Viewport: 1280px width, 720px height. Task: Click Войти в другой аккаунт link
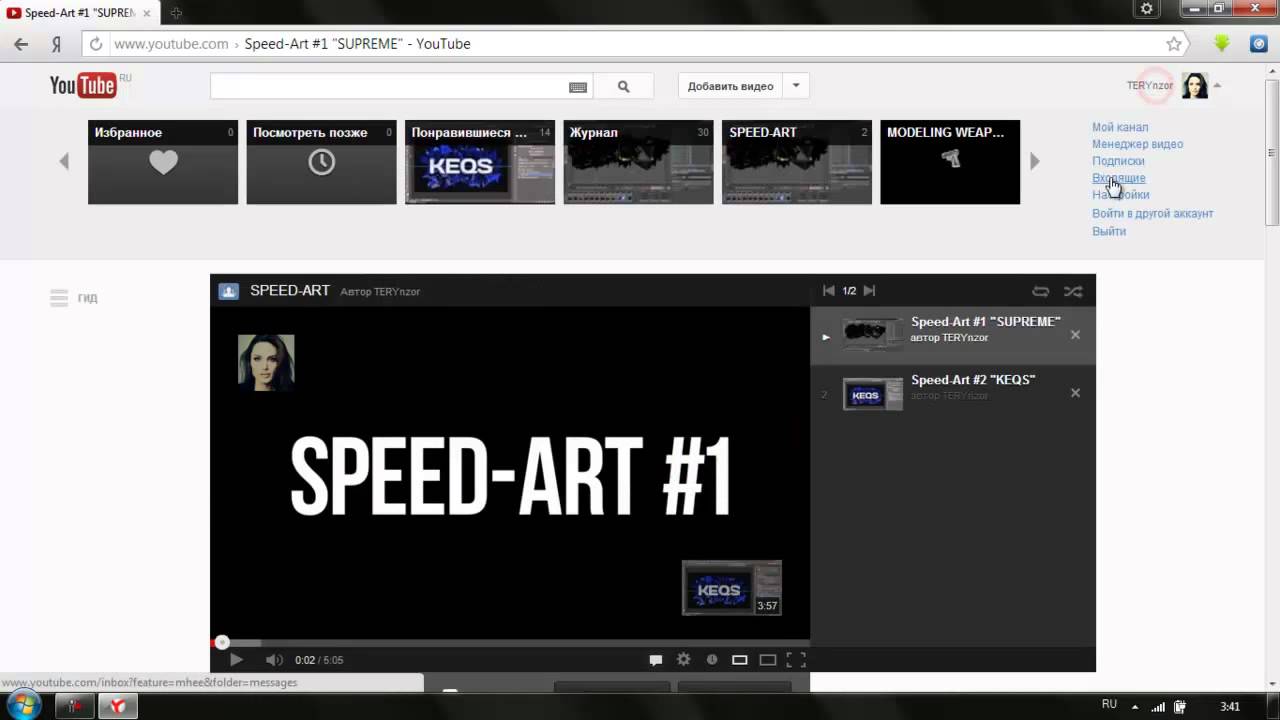[1152, 213]
